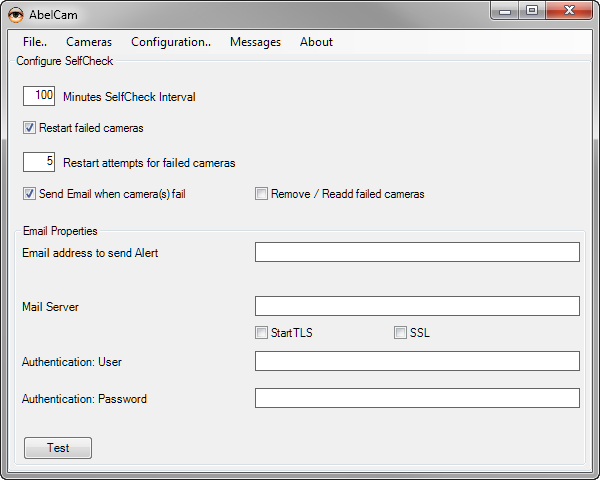Click the AbelCam eye icon in title bar
Screen dimensions: 600x480
[x=16, y=12]
